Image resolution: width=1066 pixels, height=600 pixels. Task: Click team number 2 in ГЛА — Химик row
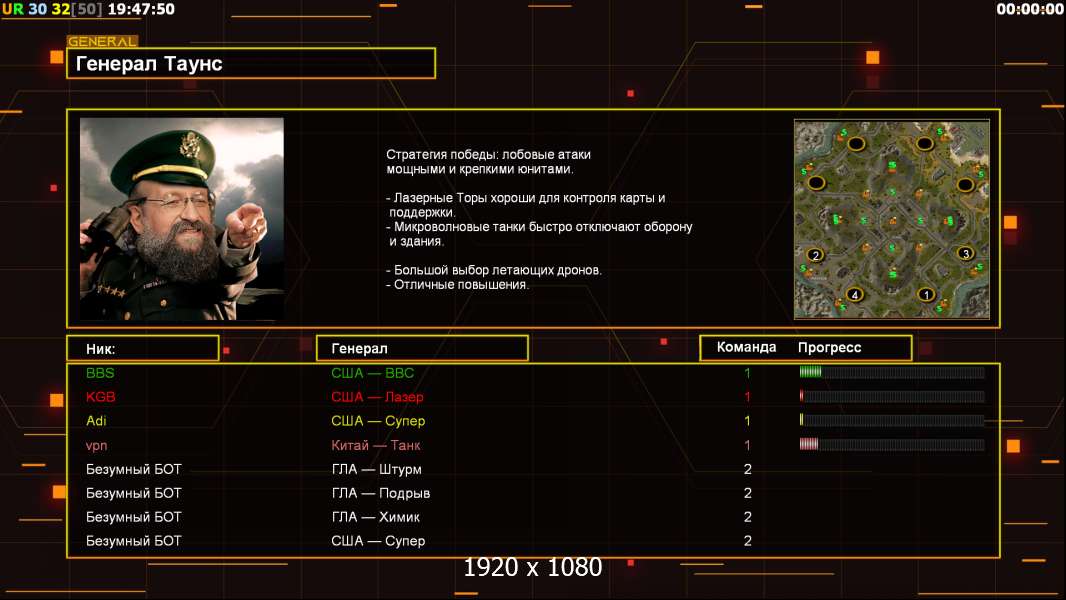pyautogui.click(x=748, y=516)
